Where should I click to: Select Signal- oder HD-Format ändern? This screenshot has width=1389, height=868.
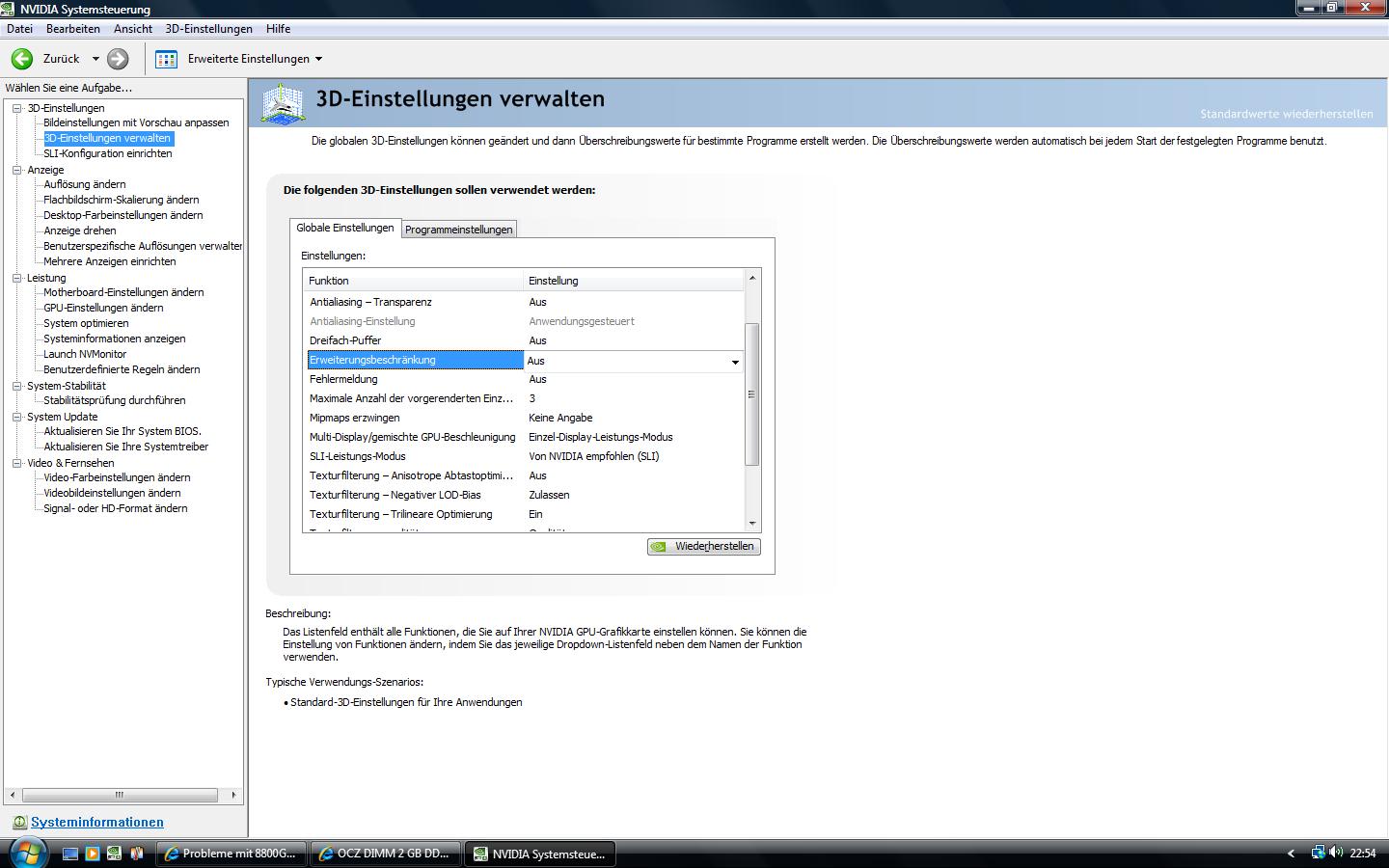point(116,508)
